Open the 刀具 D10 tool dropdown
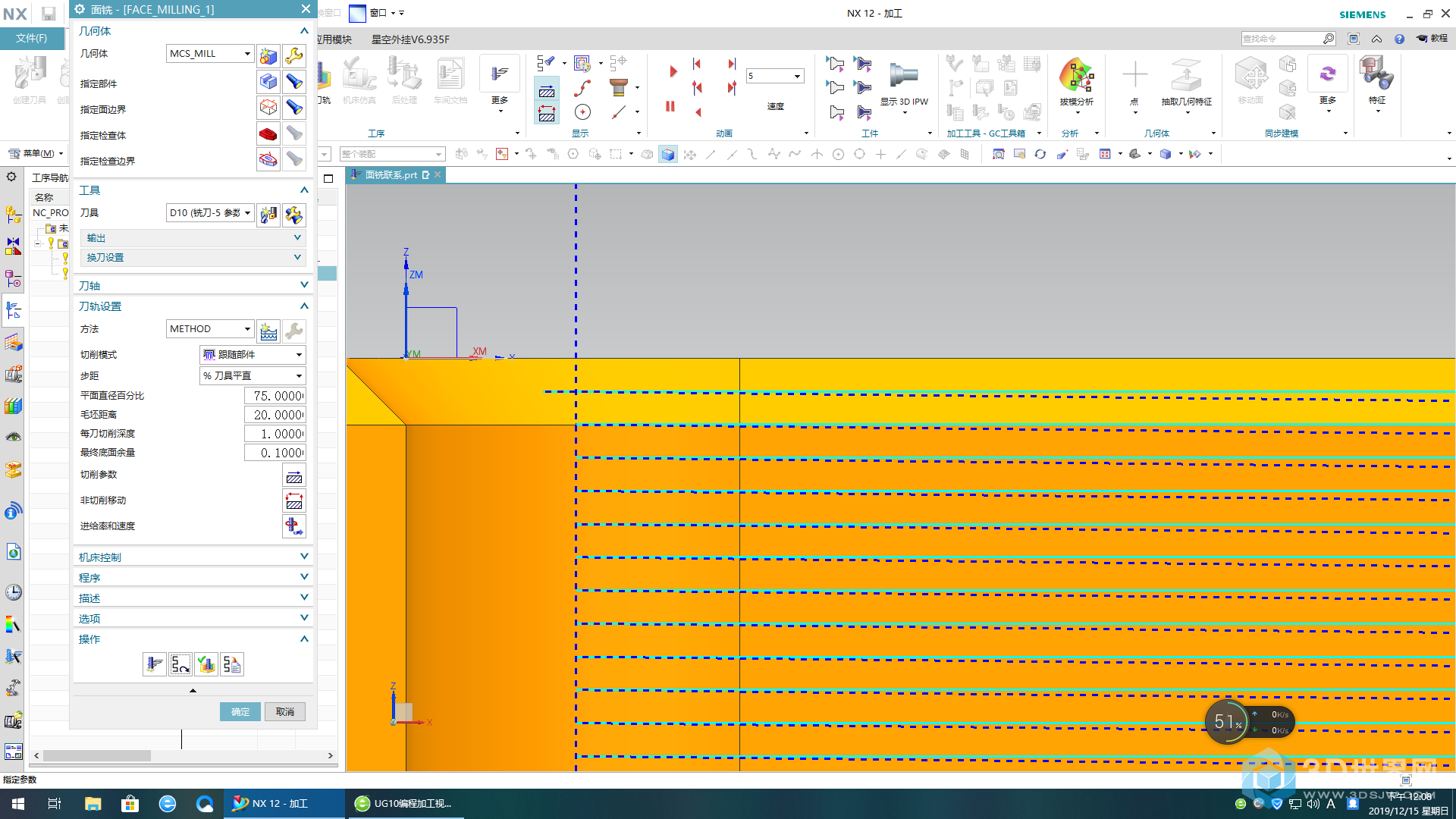The width and height of the screenshot is (1456, 819). [210, 213]
